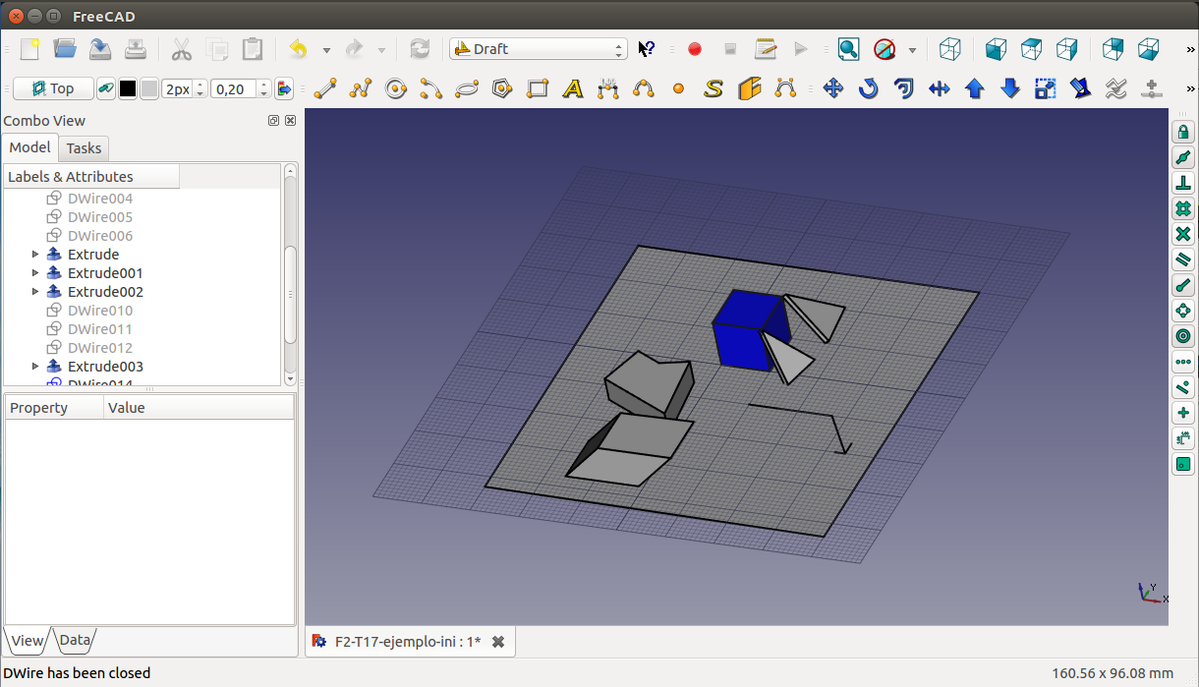The width and height of the screenshot is (1199, 687).
Task: Activate the Draft Rotate tool
Action: 868,89
